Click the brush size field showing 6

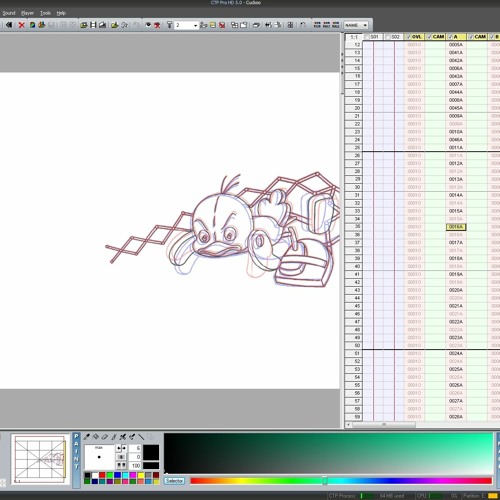click(135, 448)
